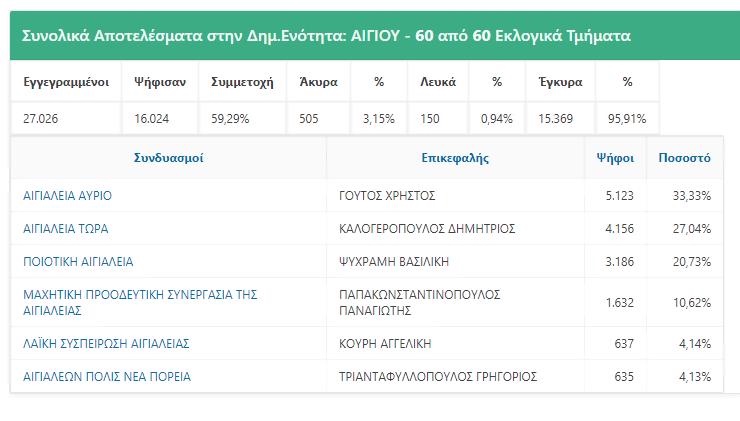Open the ΛΑΪΚΗ ΣΥΣΠΕΙΡΩΣΗ ΑΙΓΙΑΛΕΙΑΣ link
The image size is (740, 421).
pos(106,344)
